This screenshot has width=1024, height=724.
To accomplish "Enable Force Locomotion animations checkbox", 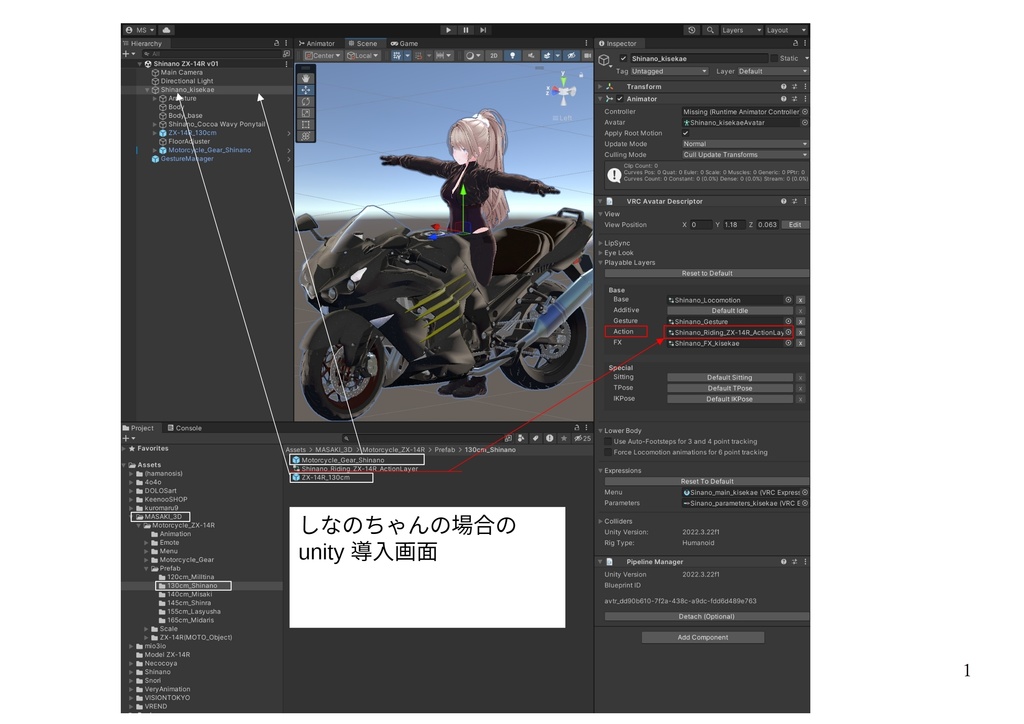I will pyautogui.click(x=608, y=452).
